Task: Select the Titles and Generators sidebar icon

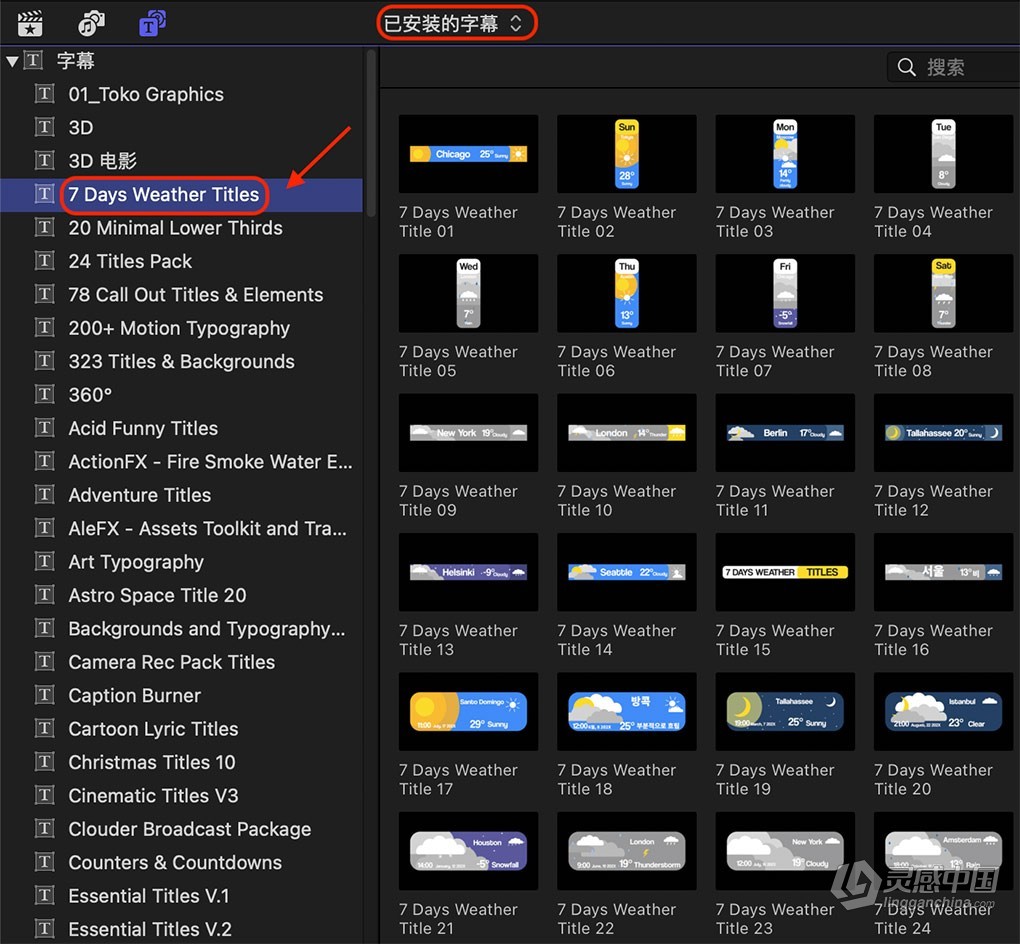Action: pos(152,23)
